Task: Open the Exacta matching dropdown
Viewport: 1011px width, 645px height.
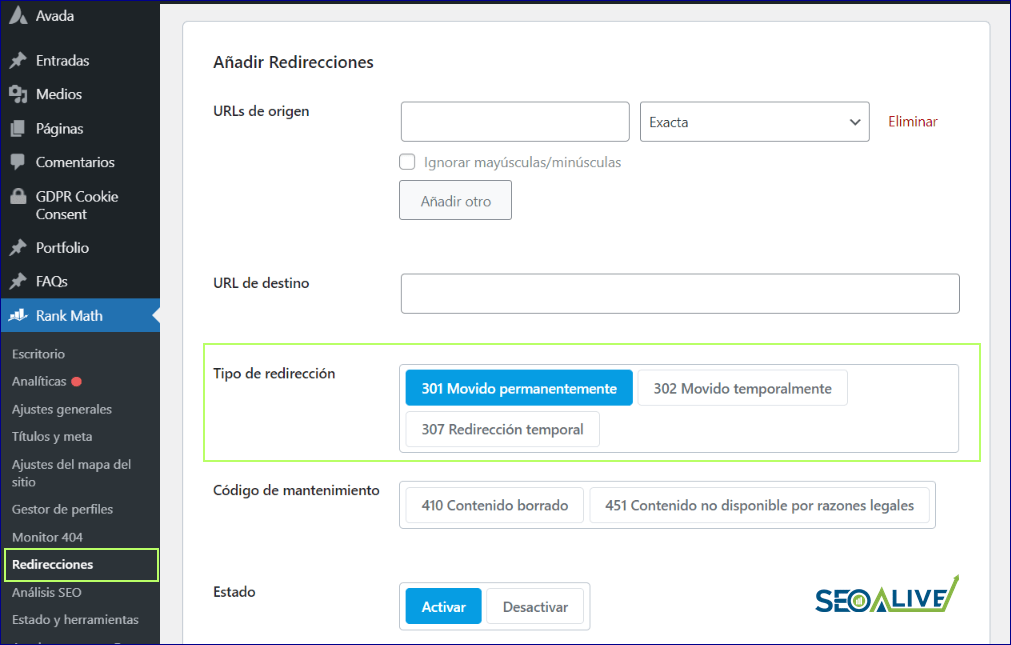Action: tap(754, 121)
